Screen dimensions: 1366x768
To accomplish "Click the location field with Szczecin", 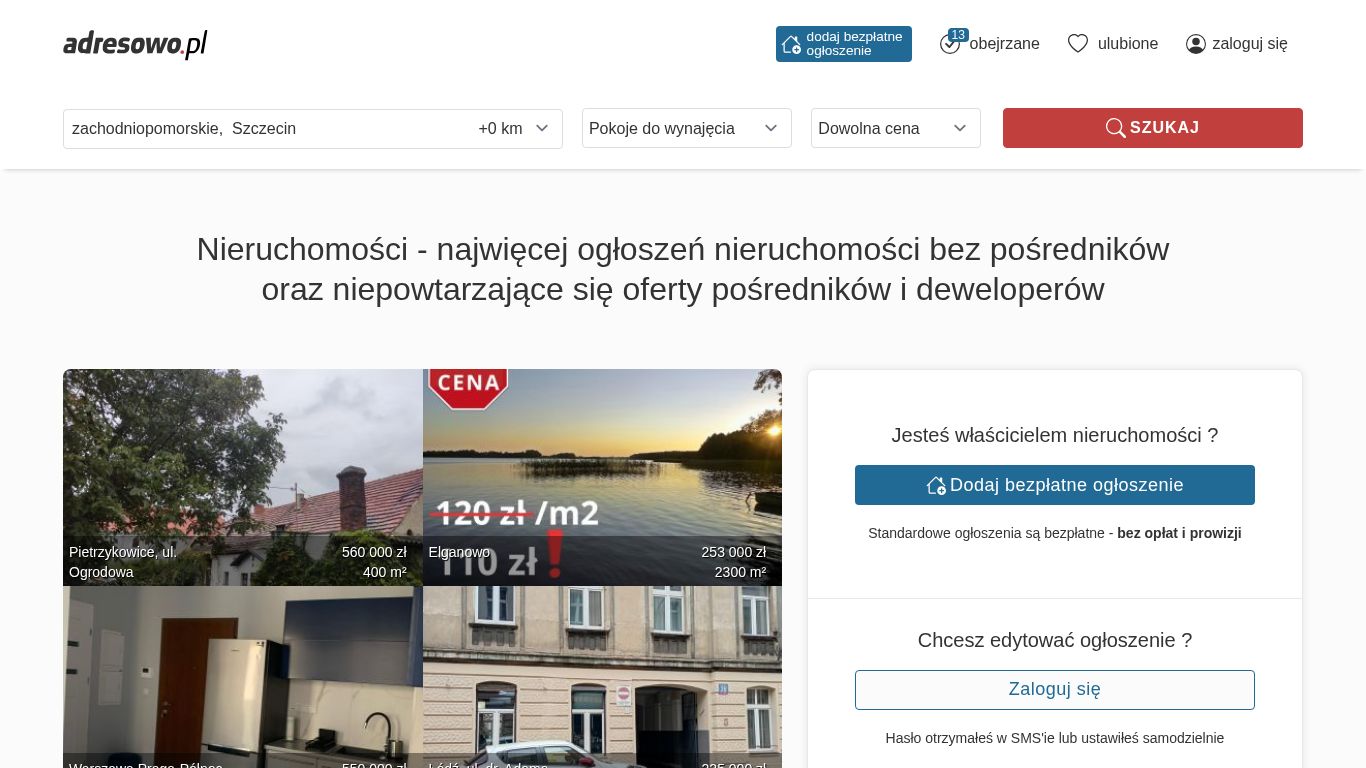I will (260, 128).
